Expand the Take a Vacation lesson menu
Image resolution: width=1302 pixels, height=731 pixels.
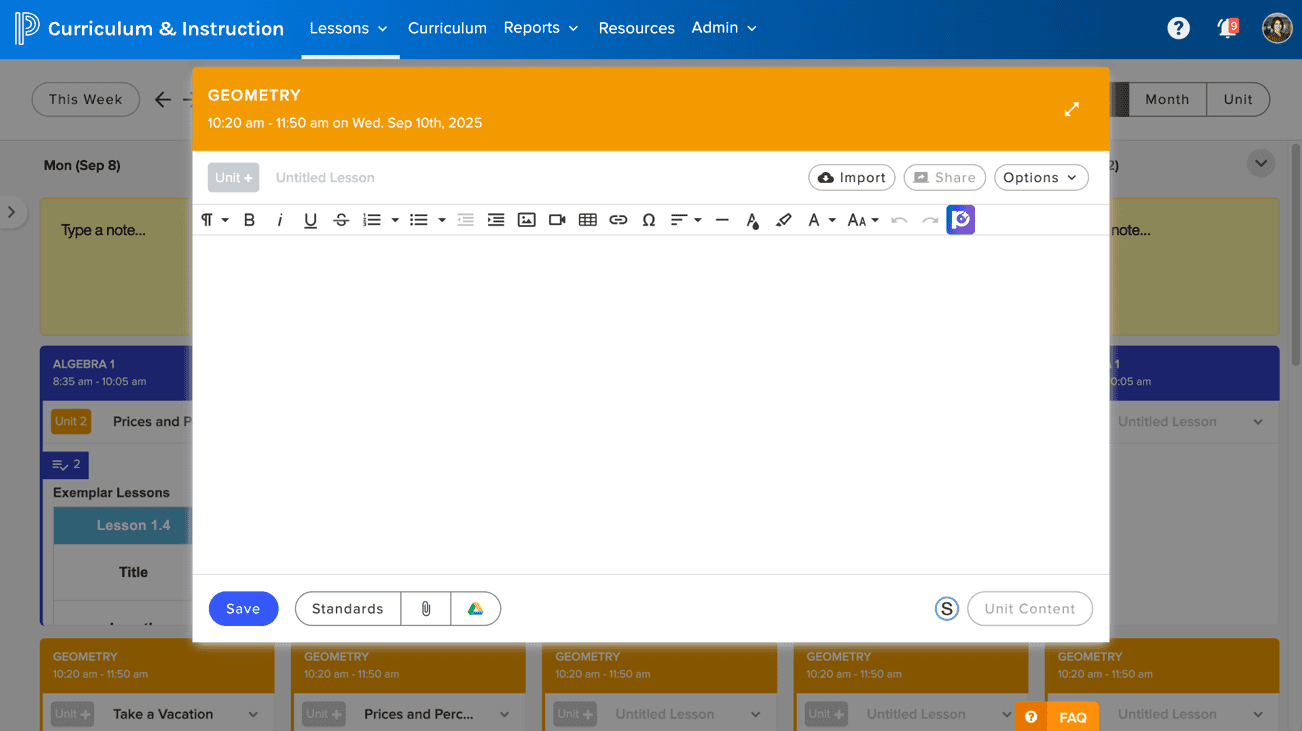253,714
